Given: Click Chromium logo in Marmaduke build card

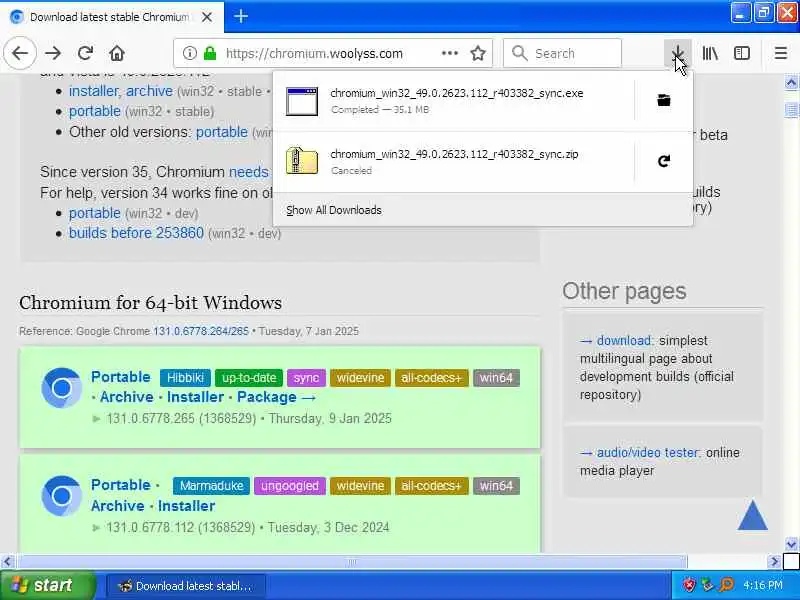Looking at the screenshot, I should 61,496.
